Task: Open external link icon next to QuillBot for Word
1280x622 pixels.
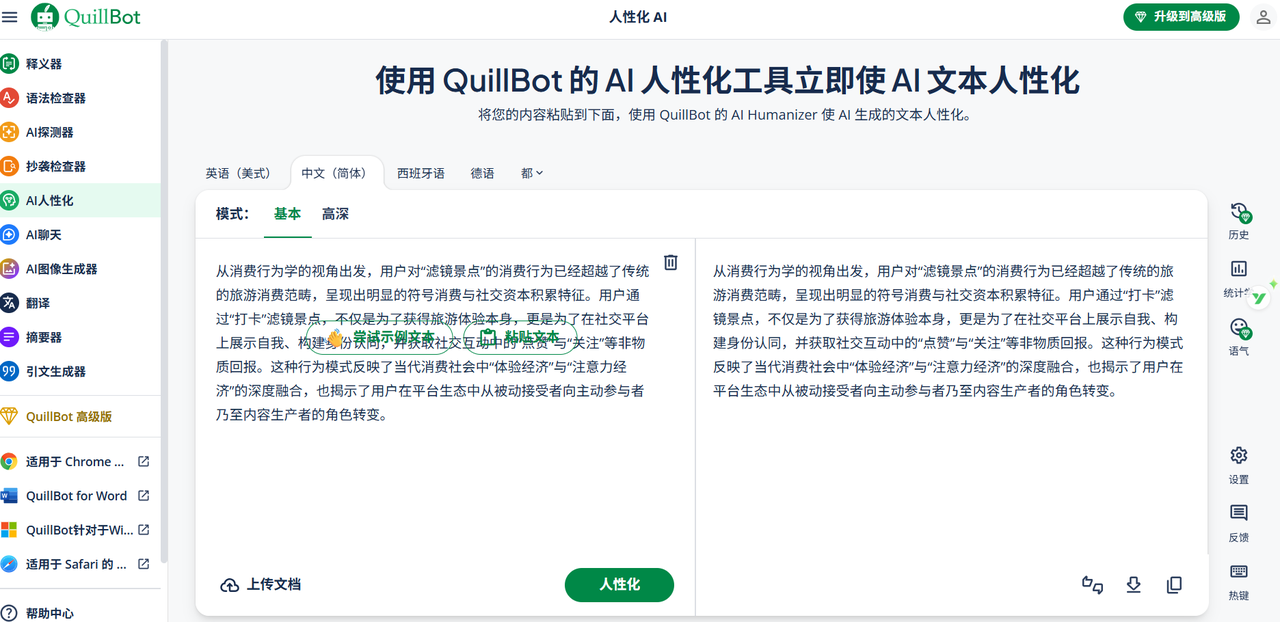Action: (x=143, y=496)
